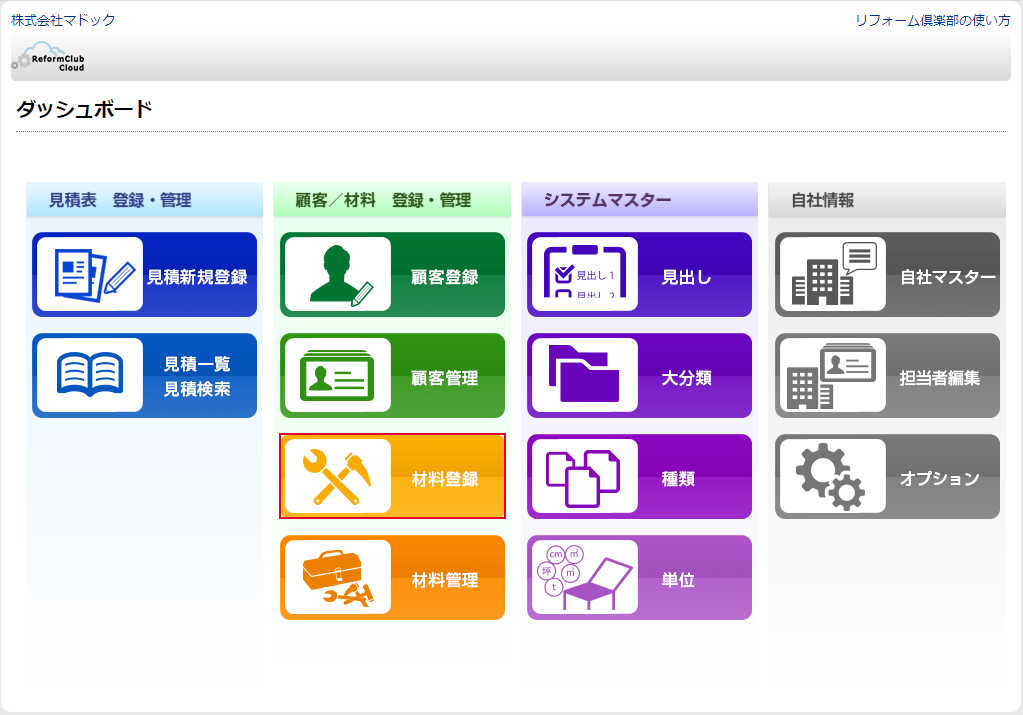1023x715 pixels.
Task: Click the open book estimate list icon
Action: click(x=90, y=375)
